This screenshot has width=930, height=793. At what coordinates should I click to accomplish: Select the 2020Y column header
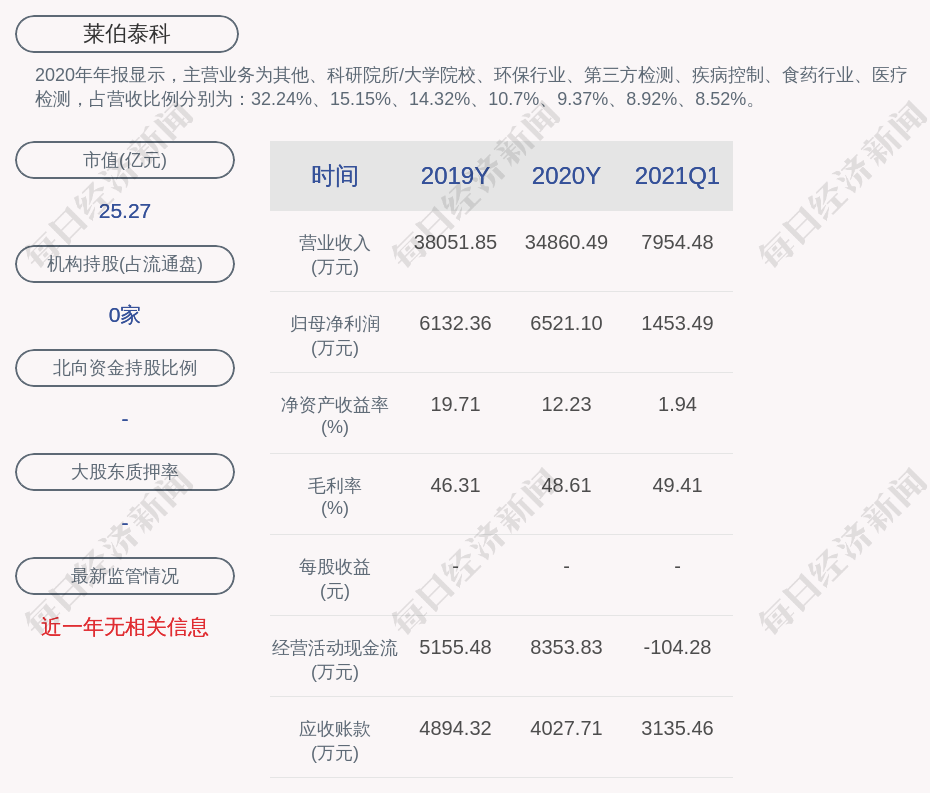coord(566,176)
